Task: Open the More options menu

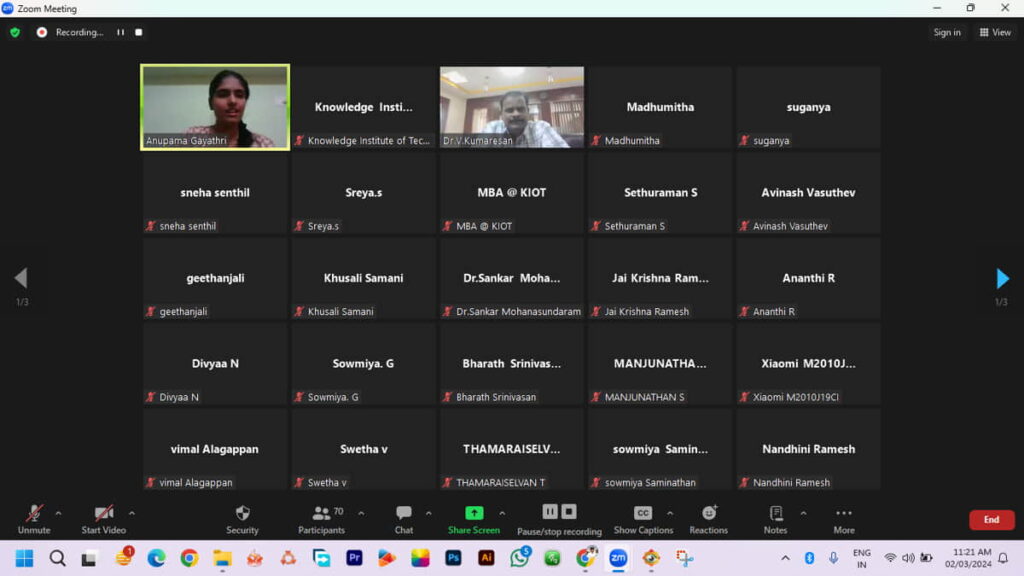Action: coord(844,519)
